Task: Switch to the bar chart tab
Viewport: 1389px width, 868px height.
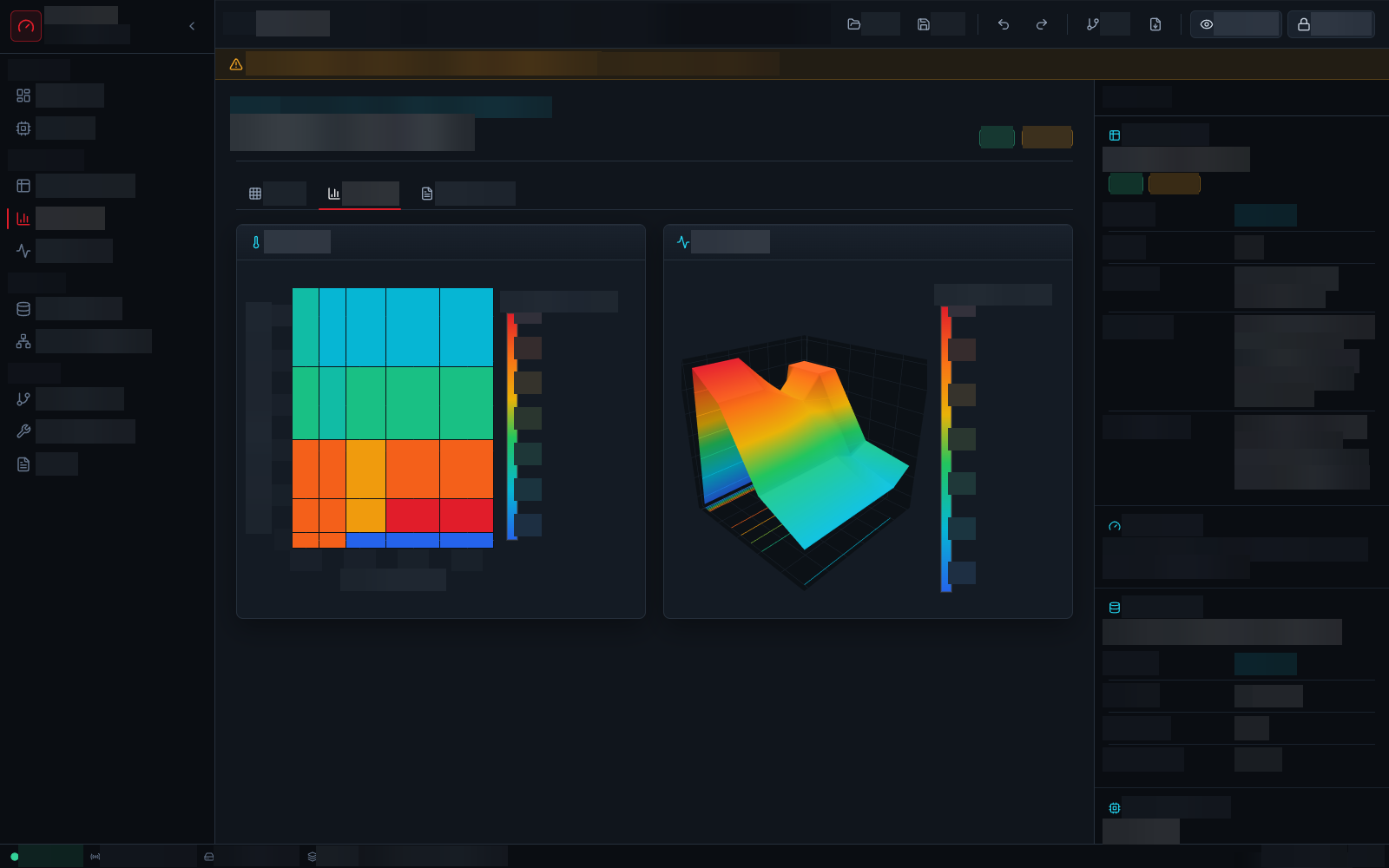Action: coord(360,194)
